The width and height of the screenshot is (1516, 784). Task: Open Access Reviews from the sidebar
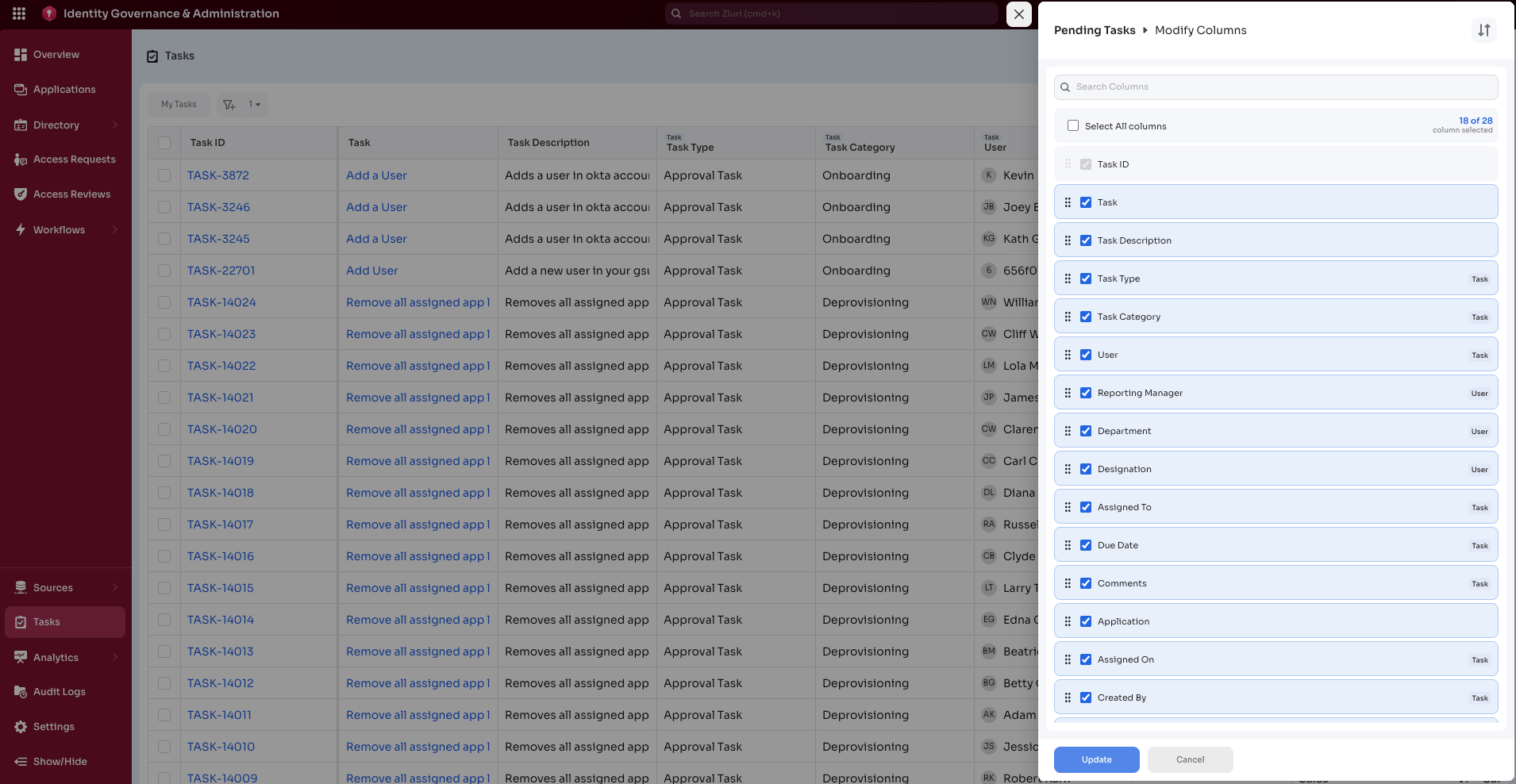[x=71, y=194]
